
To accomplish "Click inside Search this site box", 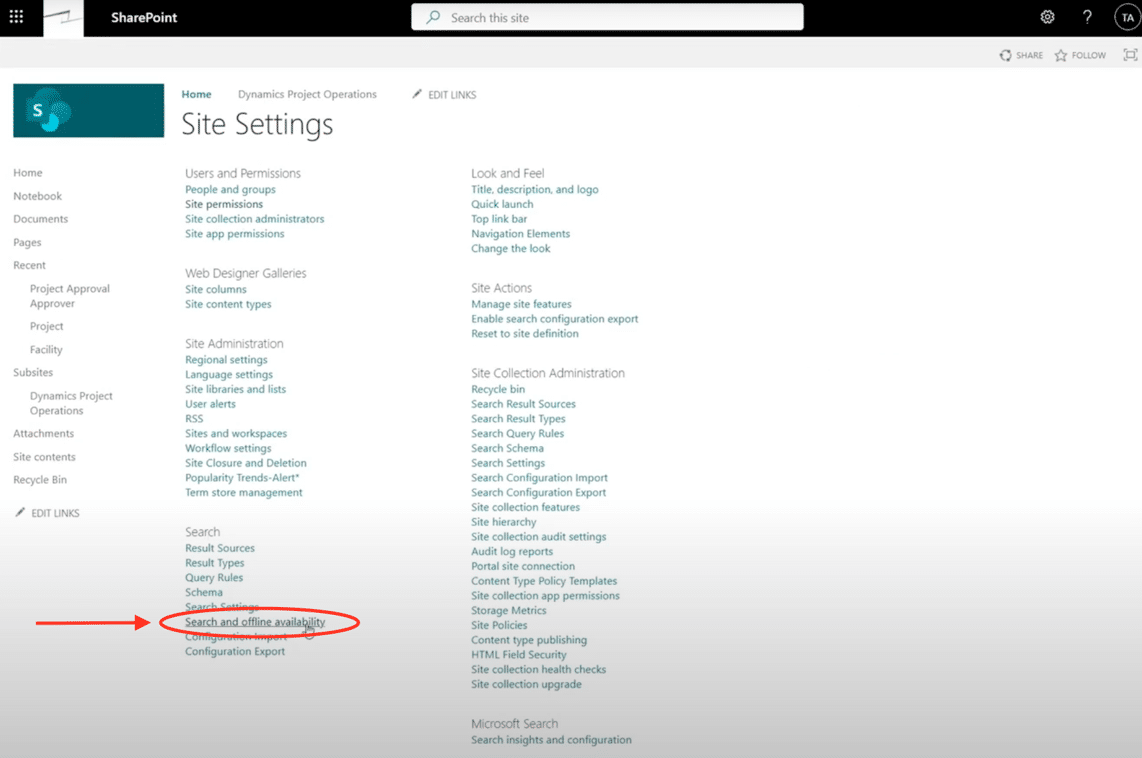I will pos(607,17).
